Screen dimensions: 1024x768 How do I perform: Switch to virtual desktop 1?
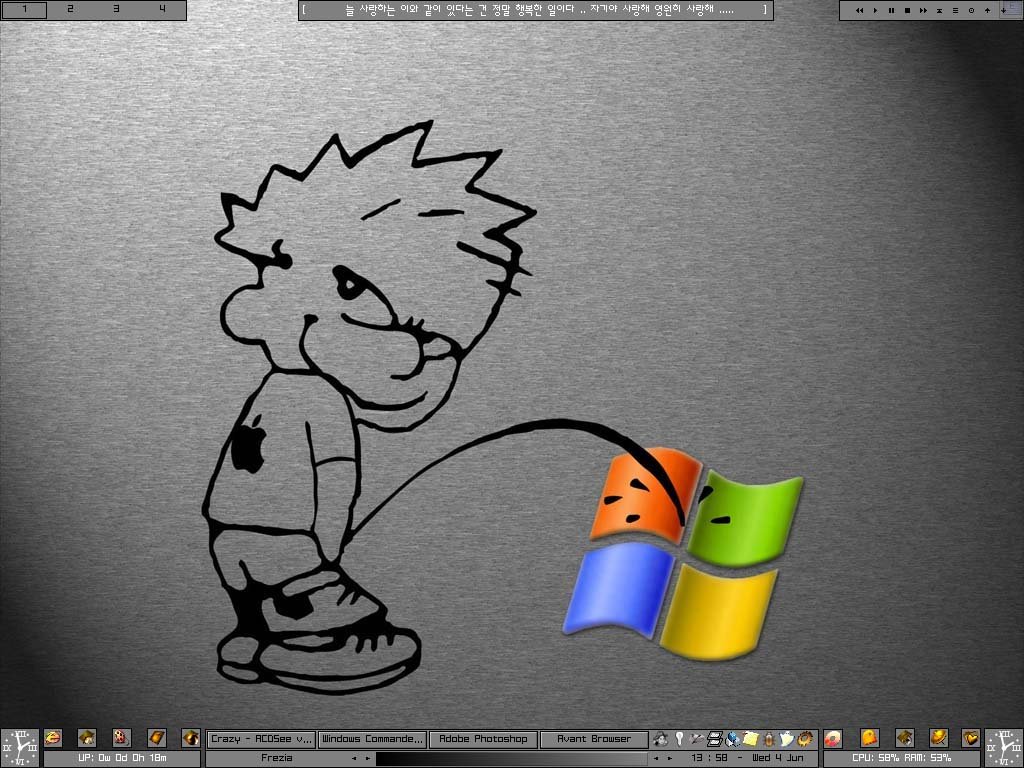click(25, 10)
